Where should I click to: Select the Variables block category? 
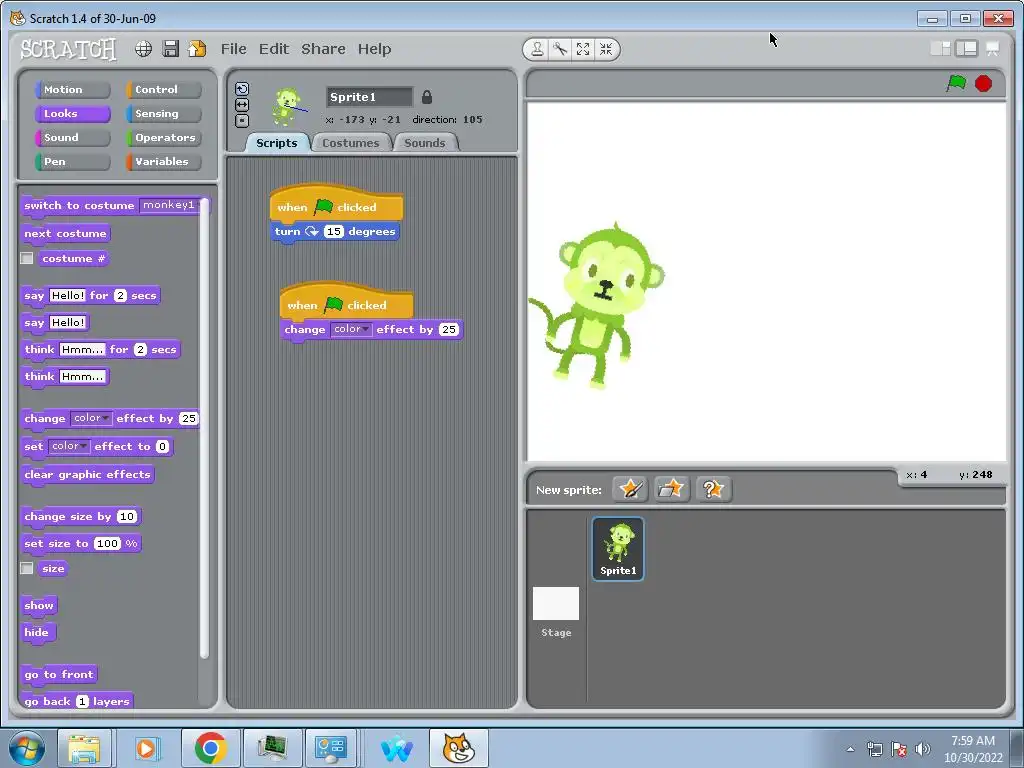163,162
